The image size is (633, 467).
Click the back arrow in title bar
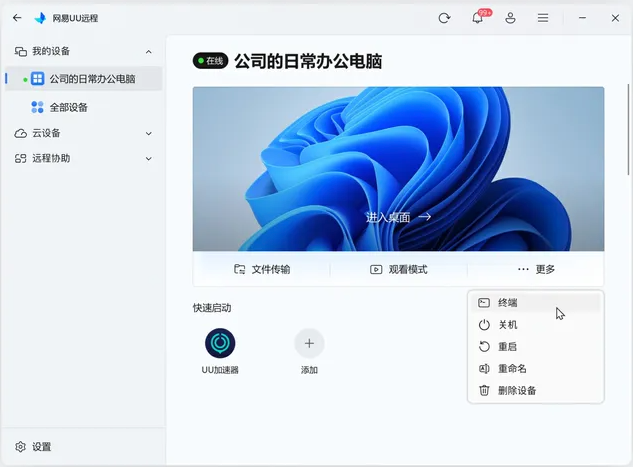(x=17, y=18)
